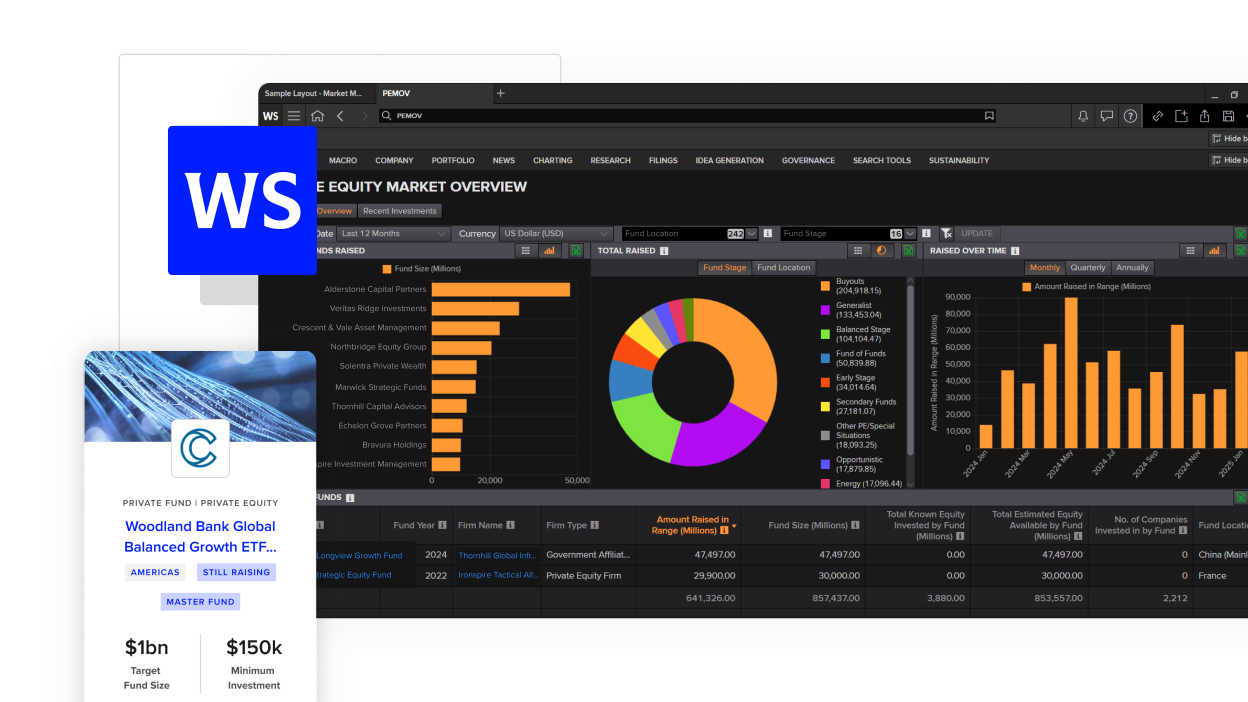
Task: Clear filters with the funnel icon
Action: pos(946,233)
